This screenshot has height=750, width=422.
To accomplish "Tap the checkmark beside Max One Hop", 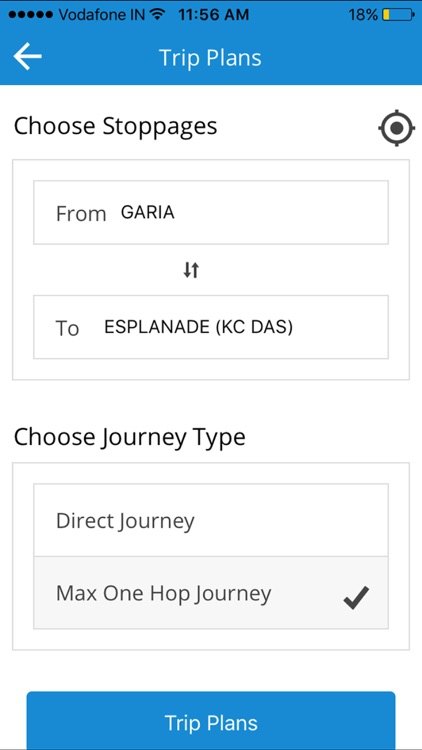I will [x=356, y=598].
